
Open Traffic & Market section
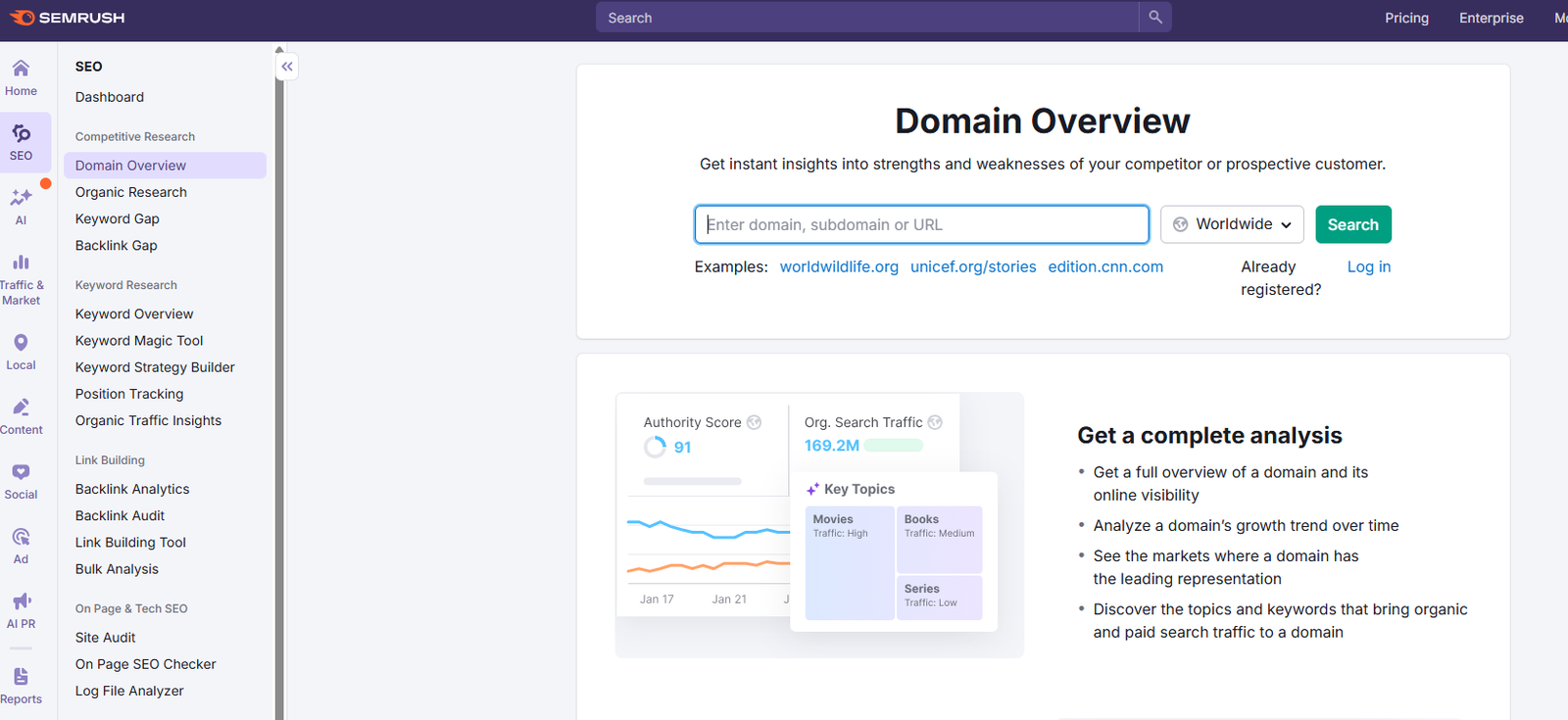click(x=21, y=279)
